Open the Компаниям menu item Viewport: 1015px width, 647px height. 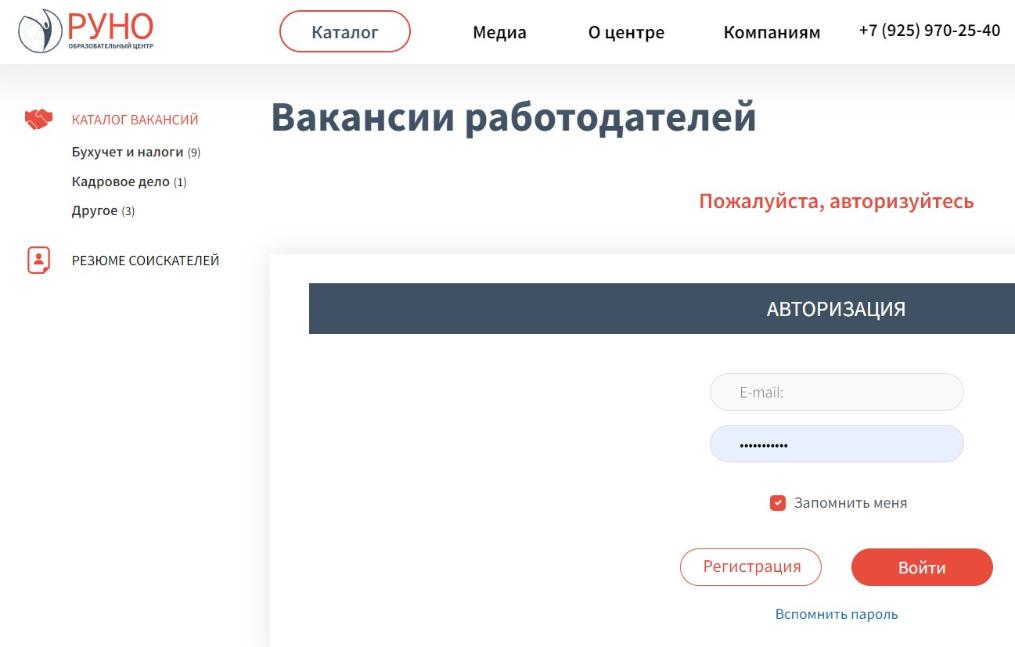pyautogui.click(x=771, y=32)
